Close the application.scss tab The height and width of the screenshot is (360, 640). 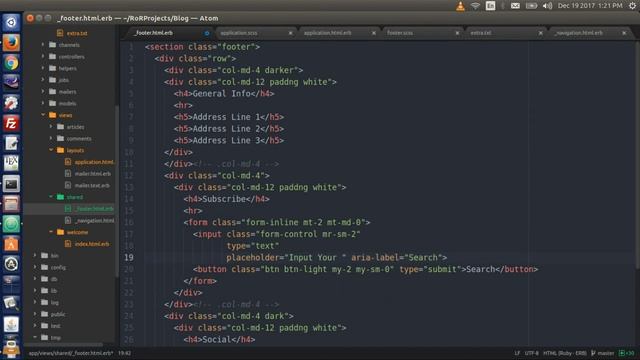click(291, 33)
